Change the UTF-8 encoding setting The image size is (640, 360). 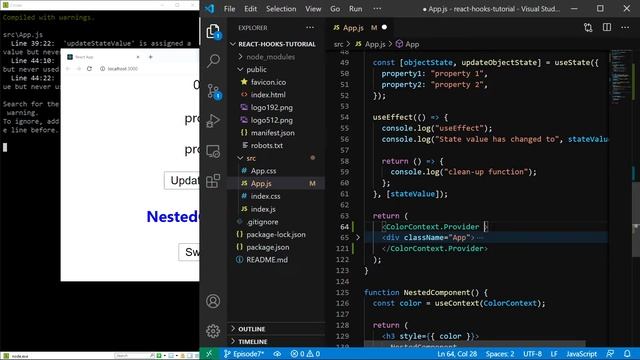click(532, 354)
